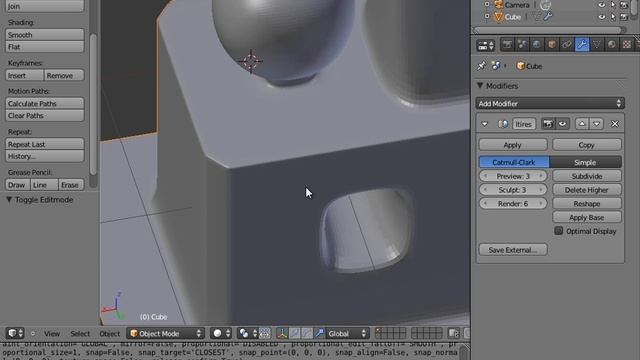Image resolution: width=640 pixels, height=360 pixels.
Task: Click the Copy modifier button
Action: [587, 145]
